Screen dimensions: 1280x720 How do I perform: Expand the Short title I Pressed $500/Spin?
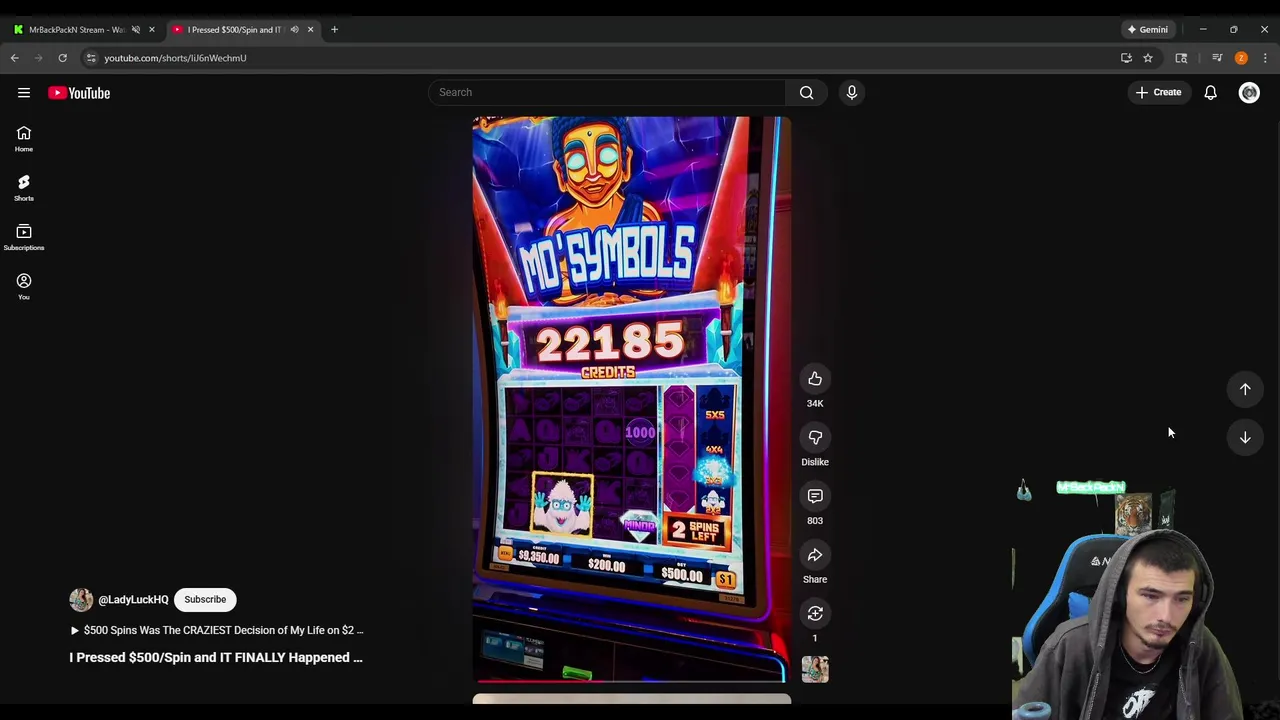pyautogui.click(x=216, y=658)
